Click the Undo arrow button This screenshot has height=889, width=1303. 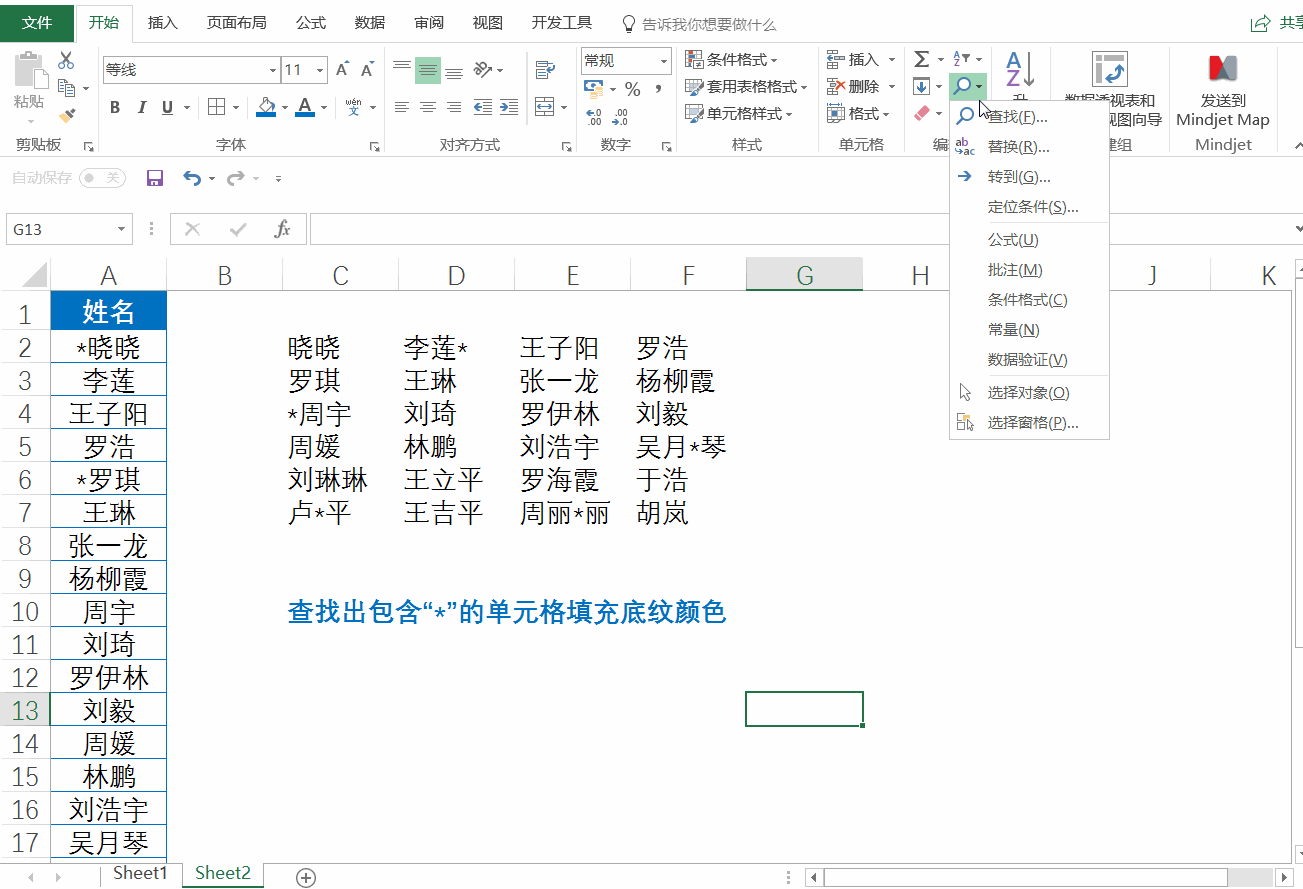(194, 176)
